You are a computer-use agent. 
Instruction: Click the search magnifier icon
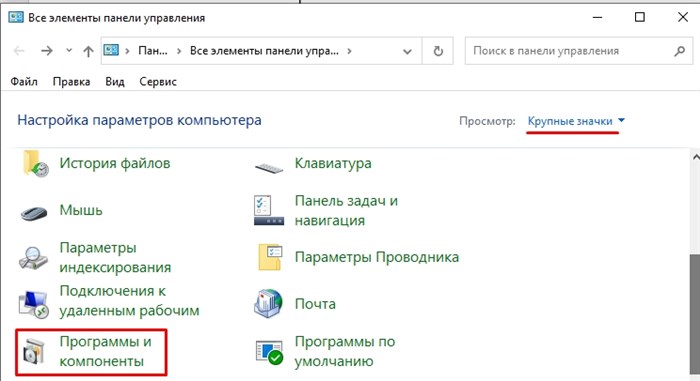pos(679,51)
